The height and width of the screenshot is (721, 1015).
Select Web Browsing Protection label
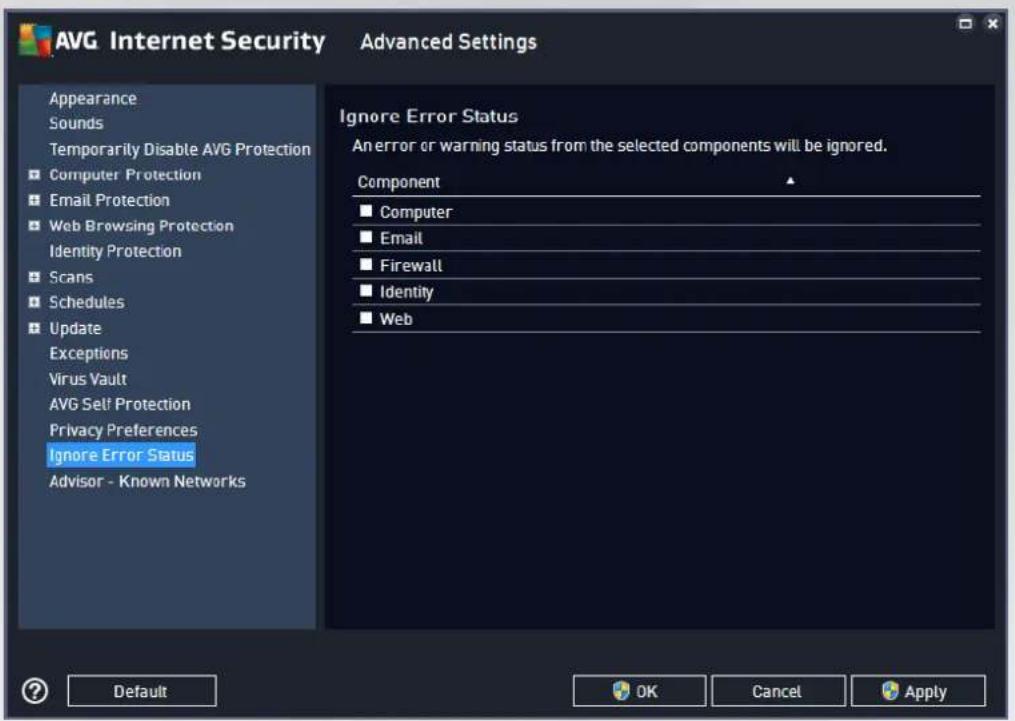click(141, 226)
